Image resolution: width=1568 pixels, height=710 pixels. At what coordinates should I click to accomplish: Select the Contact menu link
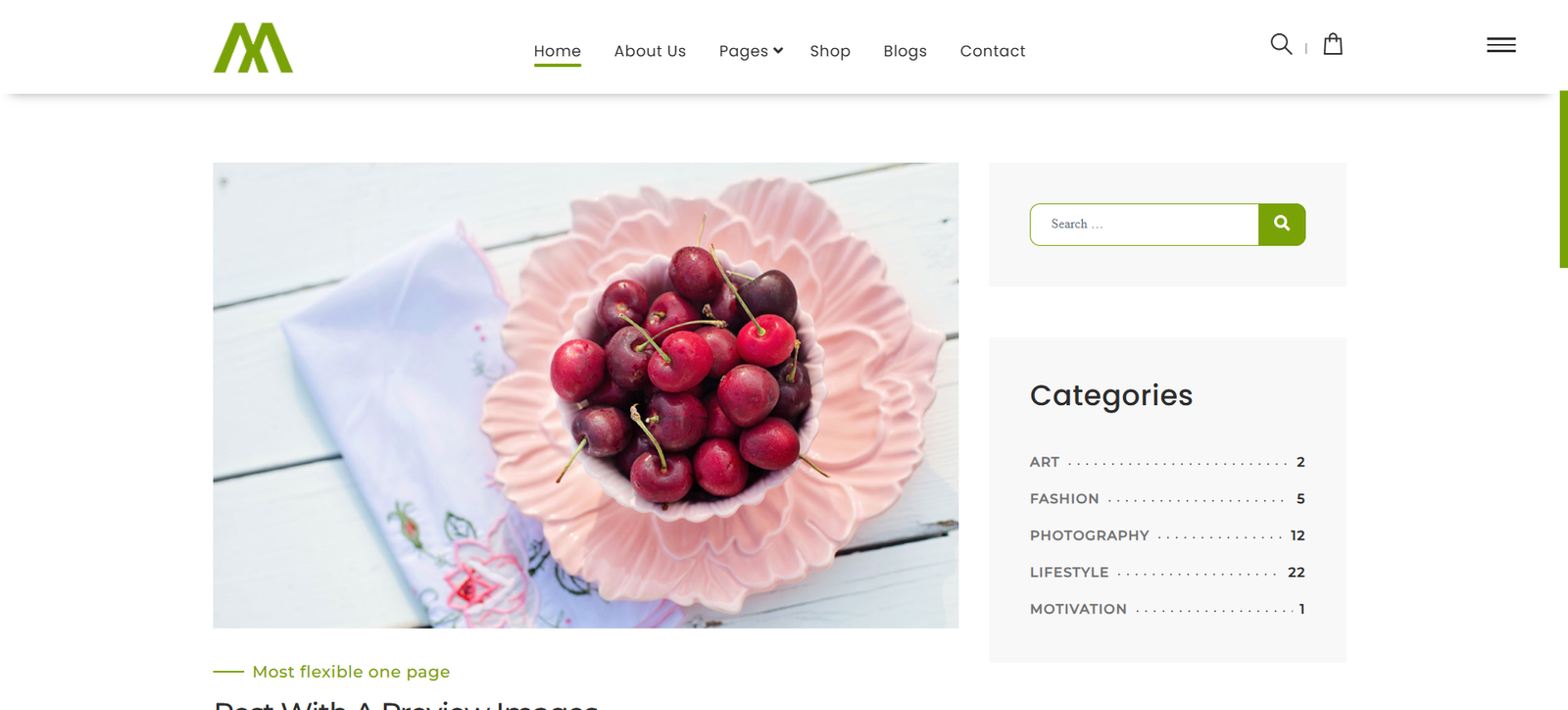[993, 51]
